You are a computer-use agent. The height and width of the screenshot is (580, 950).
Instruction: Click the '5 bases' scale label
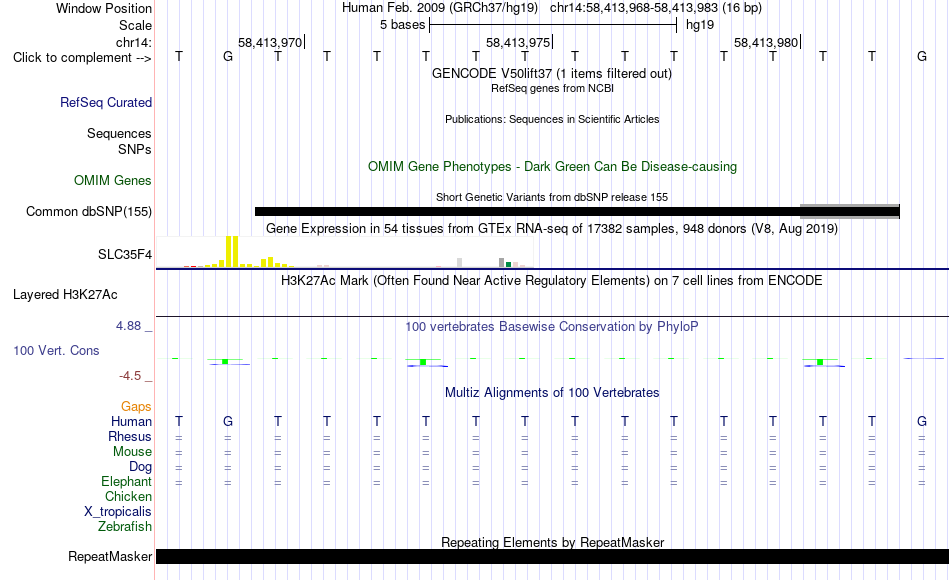pos(402,25)
